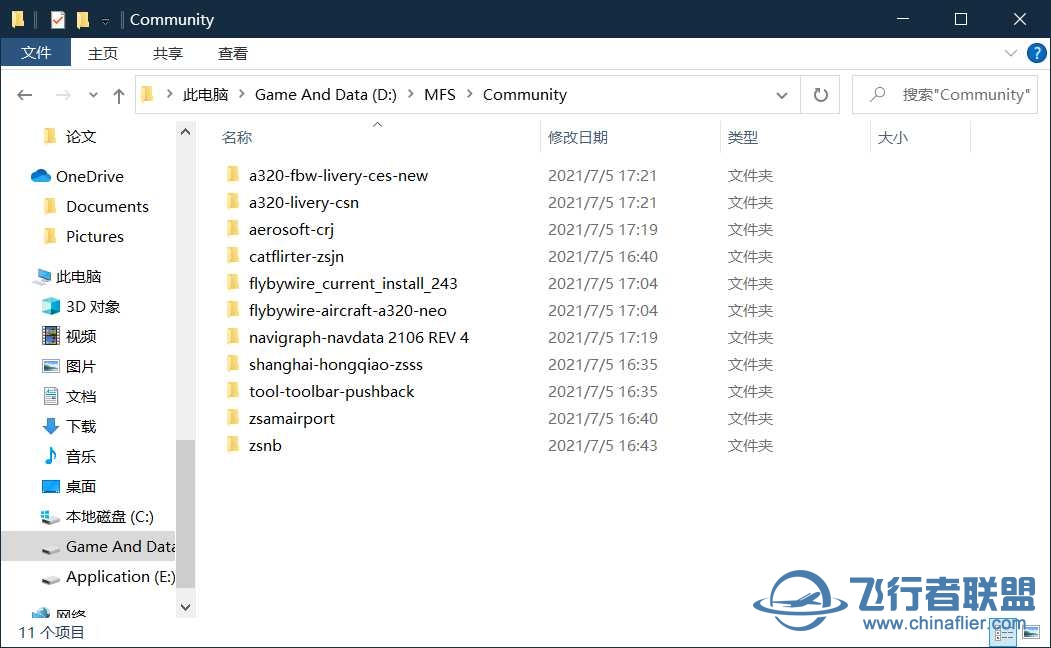Image resolution: width=1051 pixels, height=648 pixels.
Task: Refresh the Community folder view
Action: (820, 95)
